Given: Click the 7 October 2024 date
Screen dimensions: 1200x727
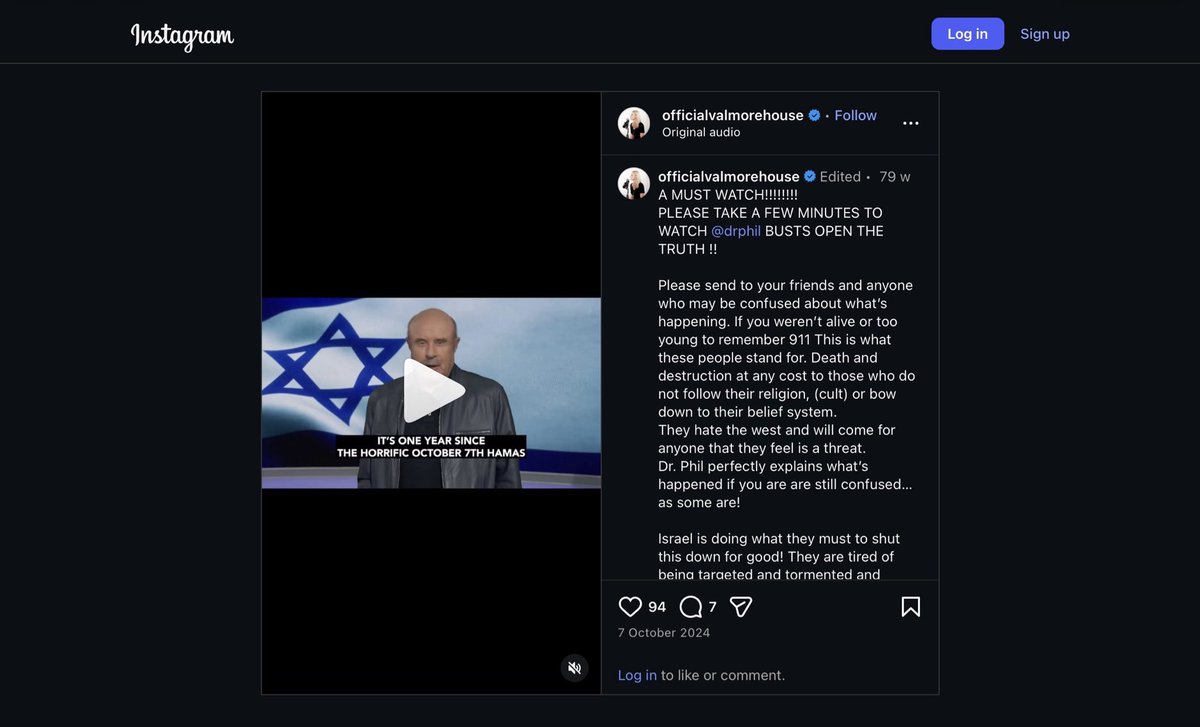Looking at the screenshot, I should tap(664, 633).
